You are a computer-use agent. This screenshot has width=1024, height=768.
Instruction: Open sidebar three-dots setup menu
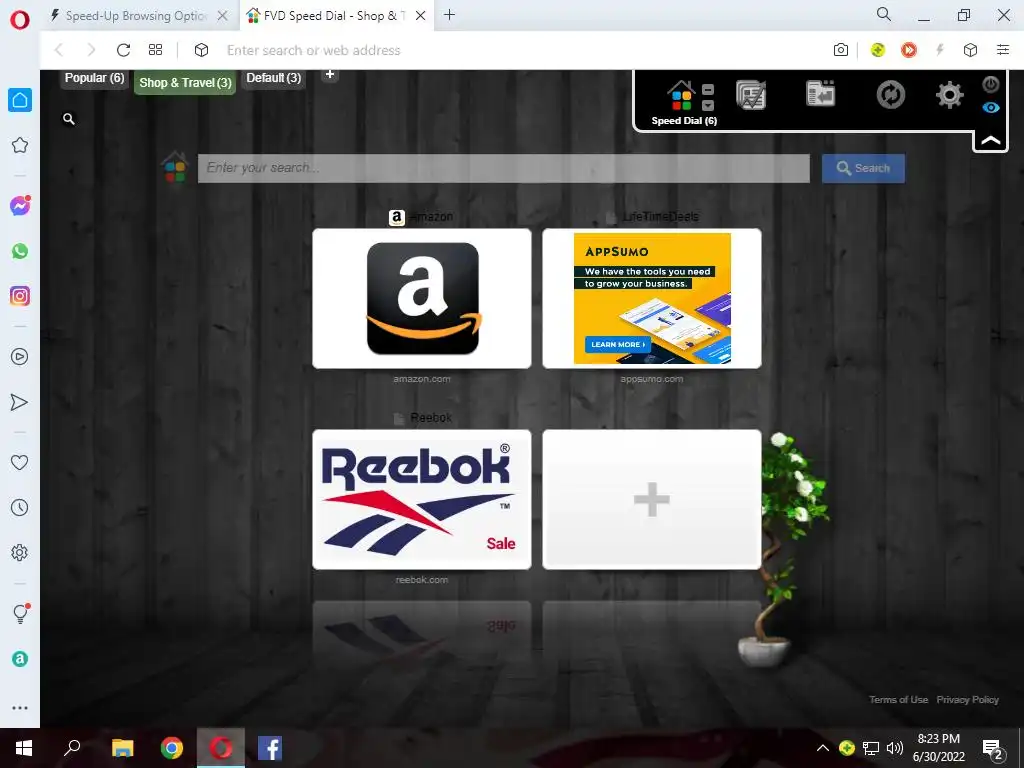(x=20, y=708)
